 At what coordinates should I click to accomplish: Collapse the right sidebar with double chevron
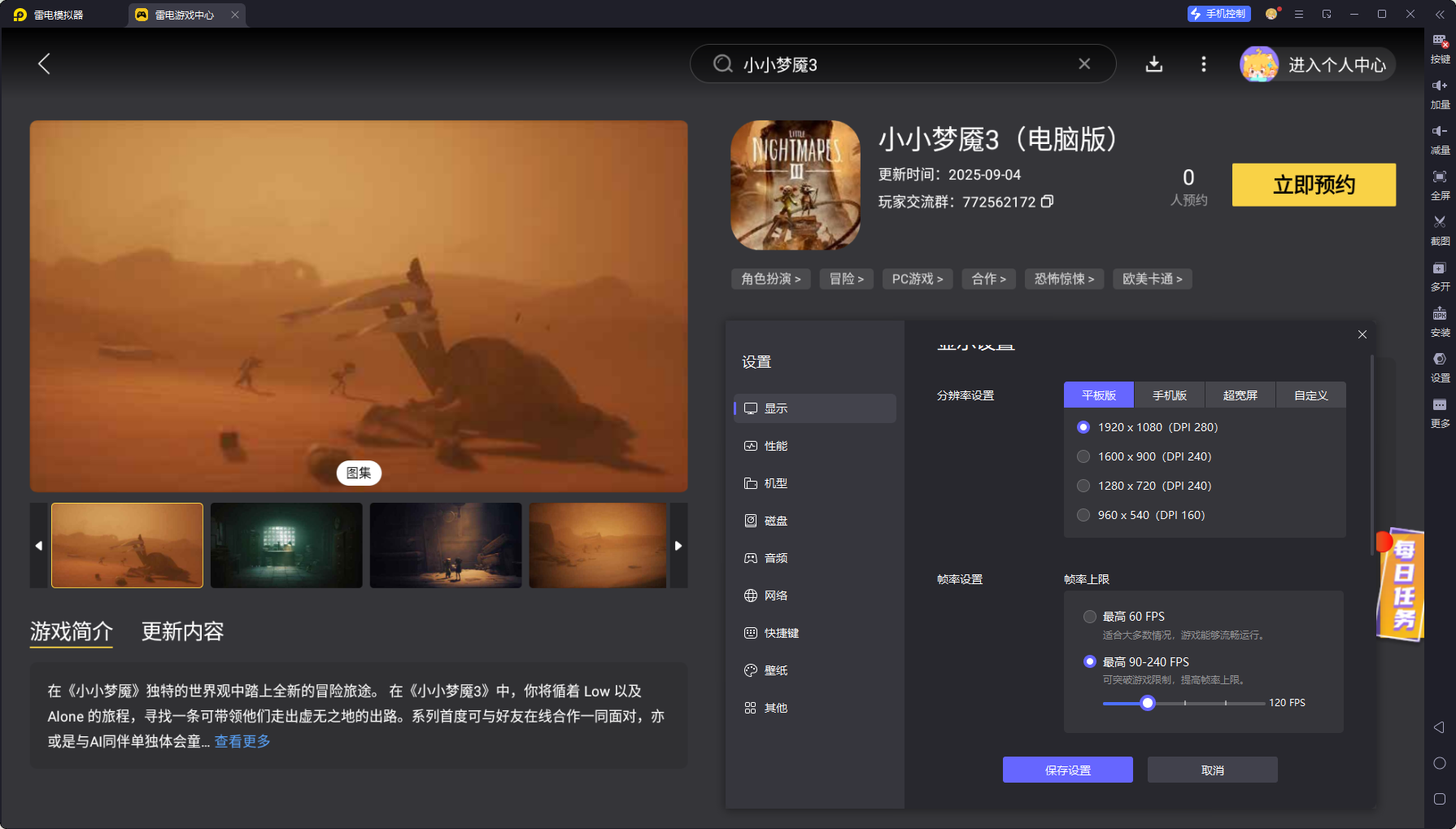[x=1440, y=14]
